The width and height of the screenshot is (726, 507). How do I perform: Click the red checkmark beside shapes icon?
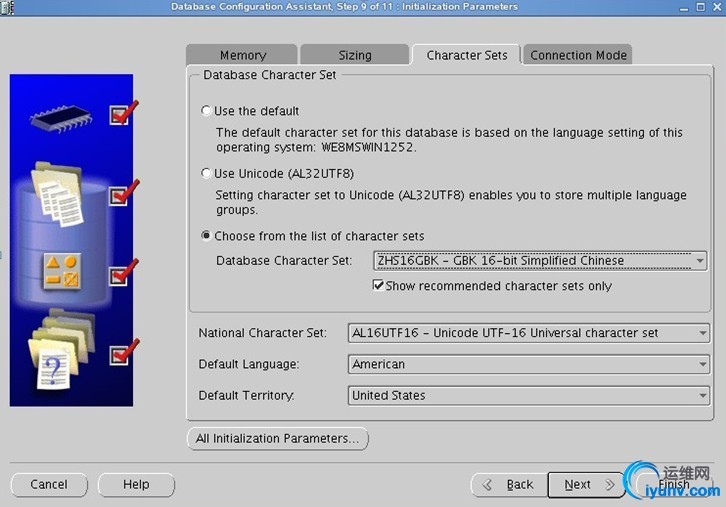pos(122,272)
